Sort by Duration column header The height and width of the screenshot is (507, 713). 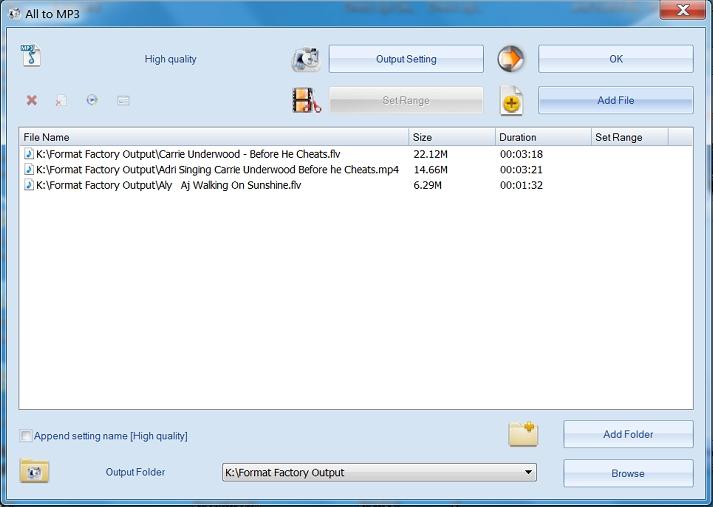point(543,137)
